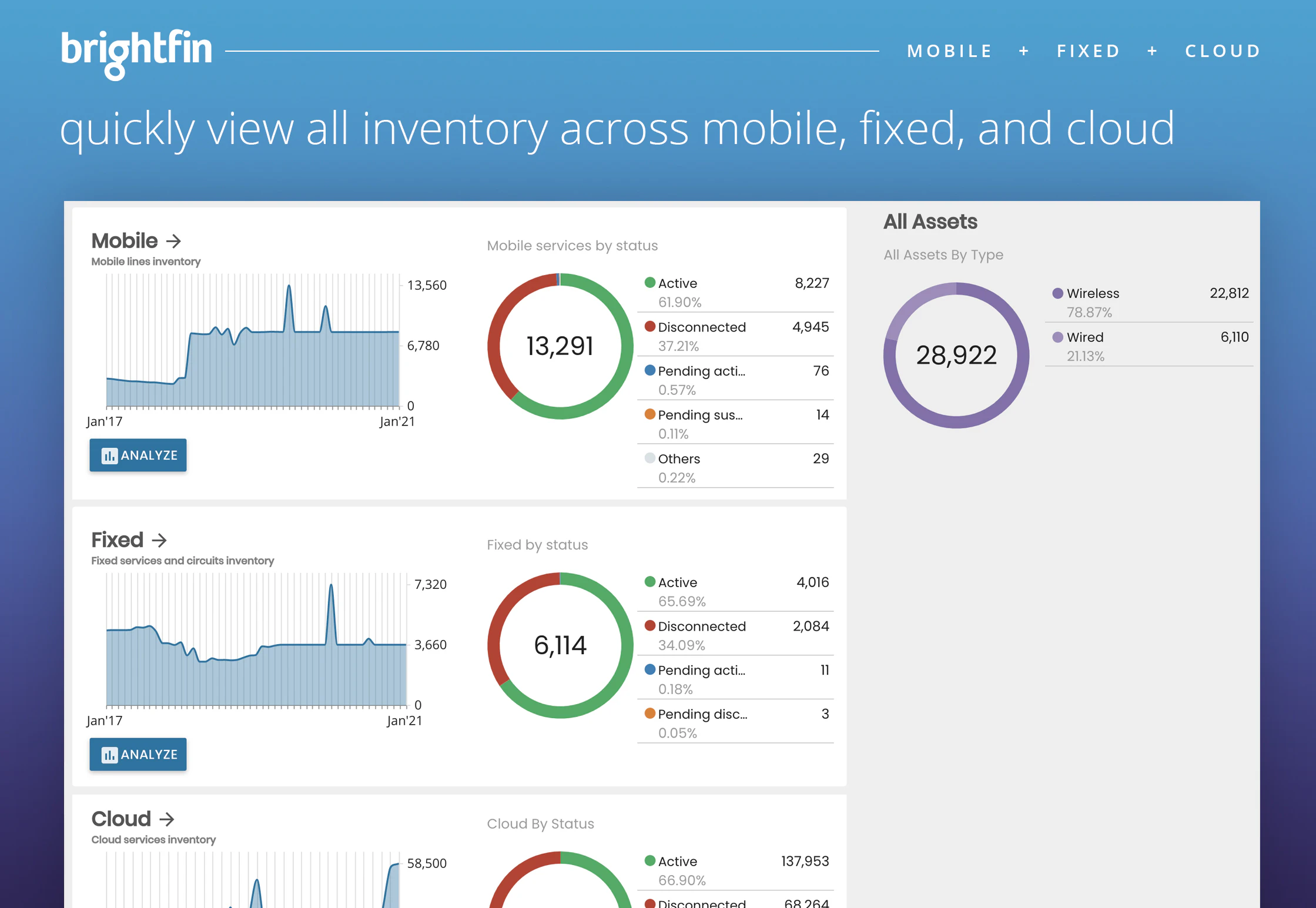This screenshot has height=908, width=1316.
Task: Select MOBILE in the top navigation
Action: pos(949,51)
